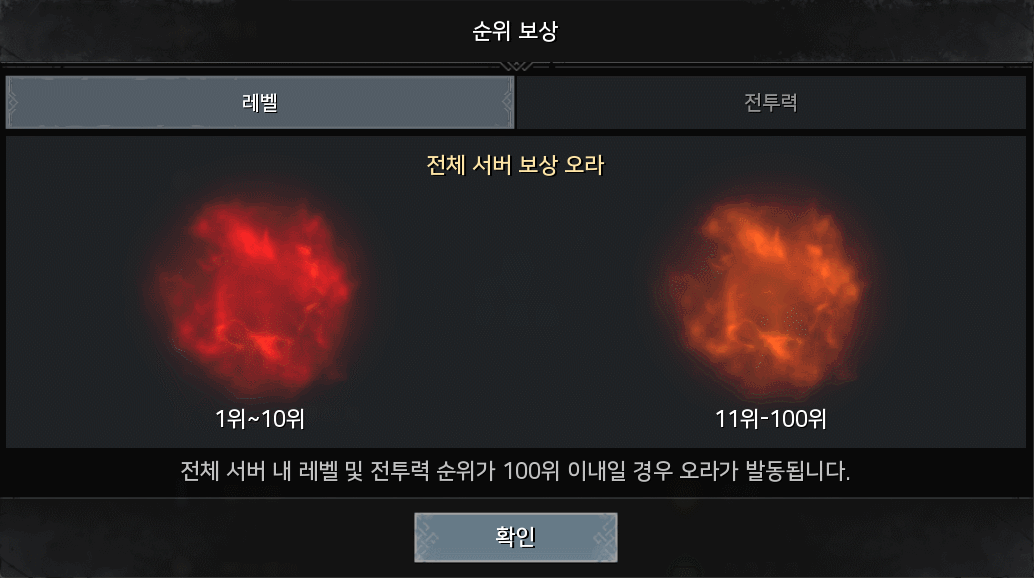Click the right edge ornament of 레벨 tab
1034x578 pixels.
(x=507, y=102)
